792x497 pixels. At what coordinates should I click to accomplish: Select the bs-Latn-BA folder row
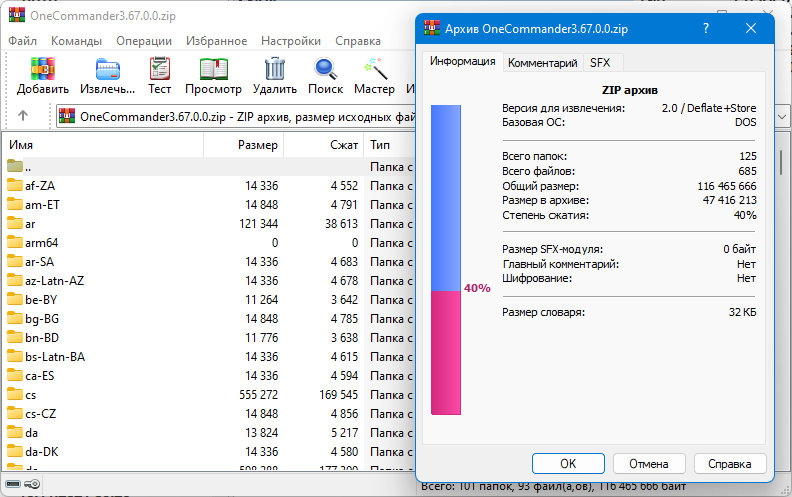click(208, 357)
